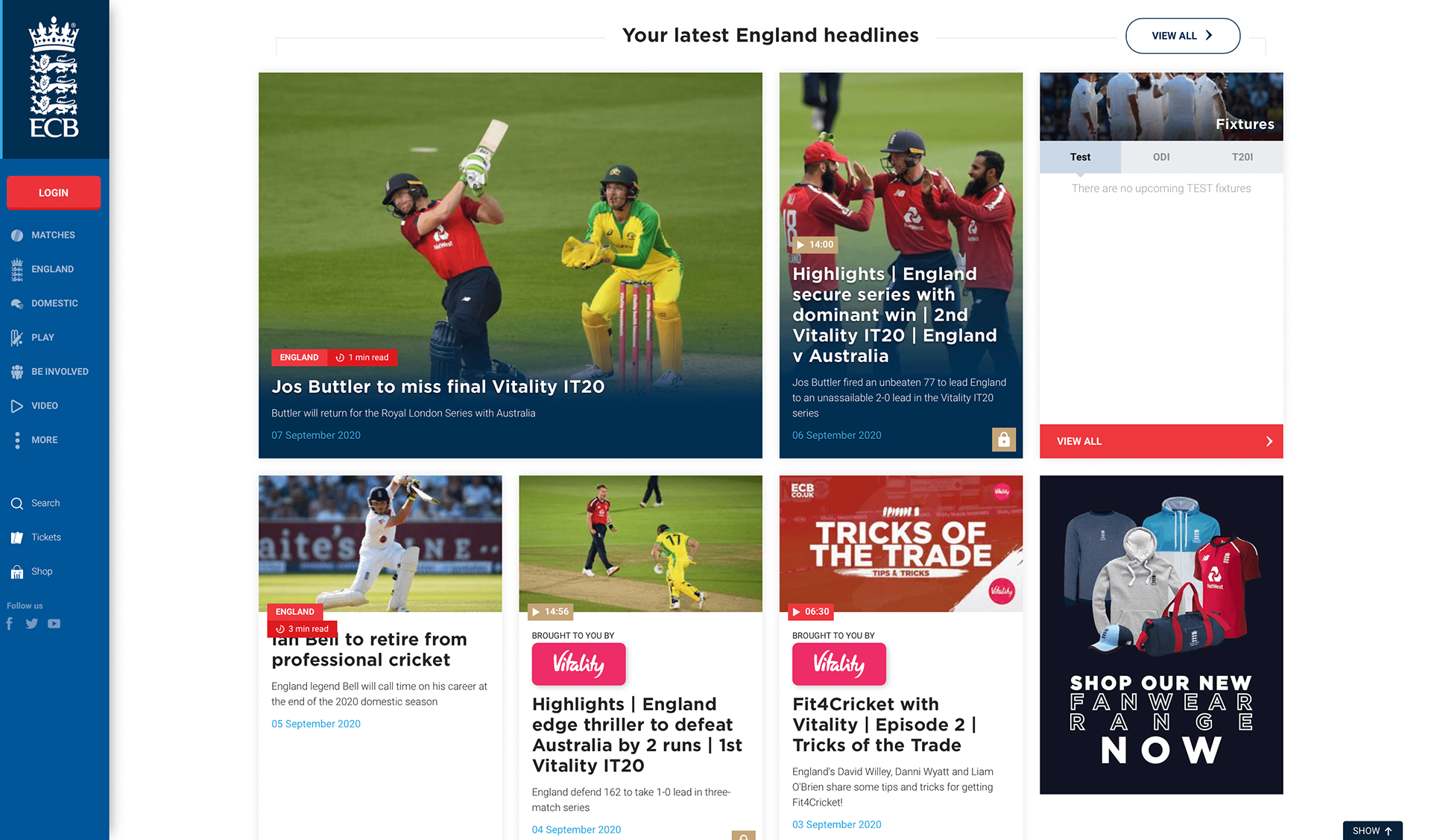Click the Search magnifier icon
Image resolution: width=1431 pixels, height=840 pixels.
coord(17,504)
